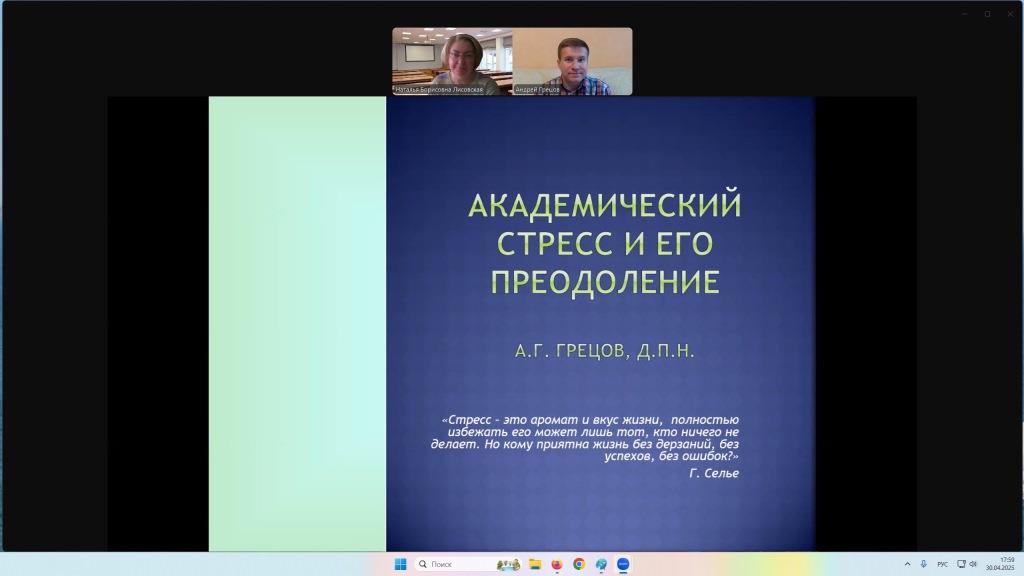Open File Explorer from the taskbar

pos(535,564)
